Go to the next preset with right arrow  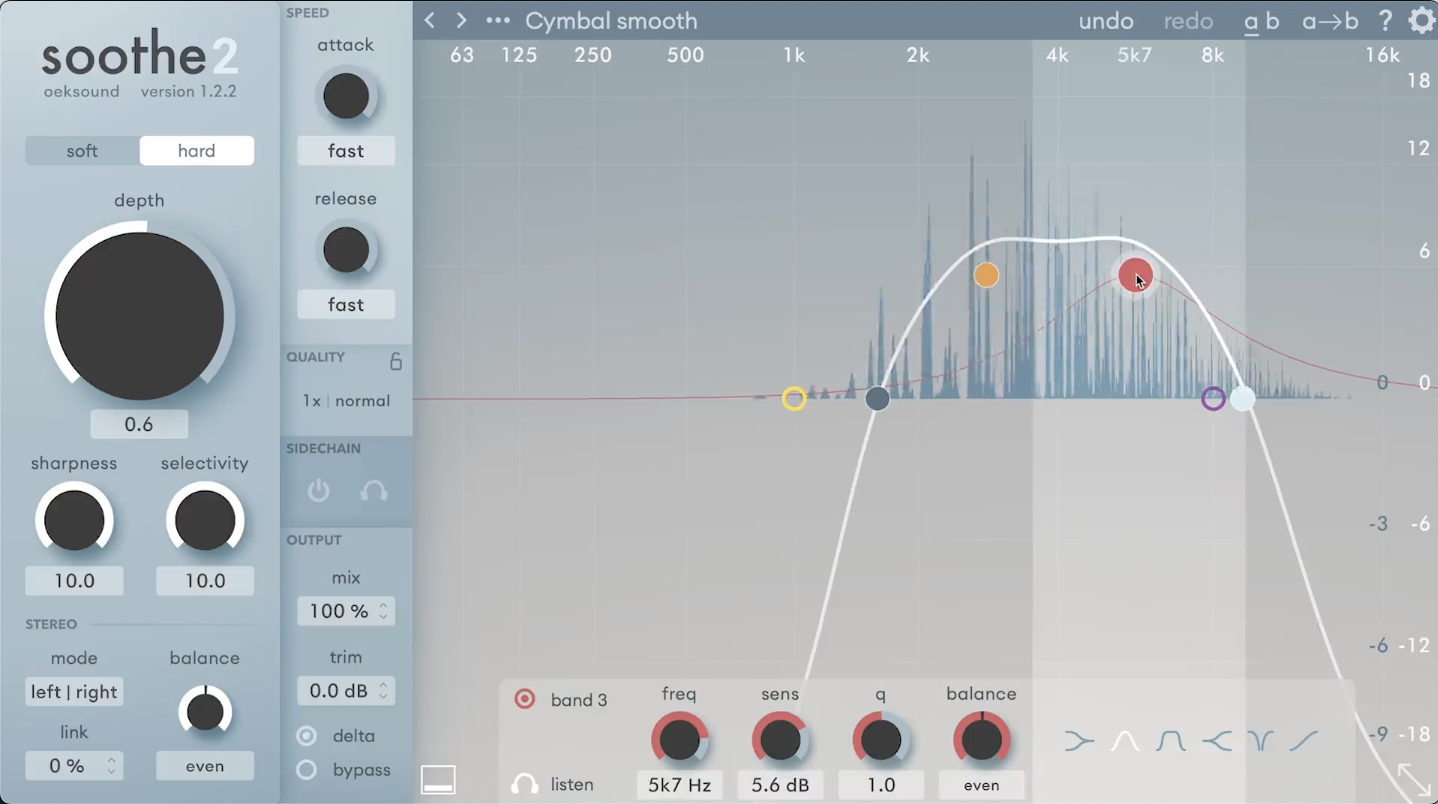[x=461, y=20]
